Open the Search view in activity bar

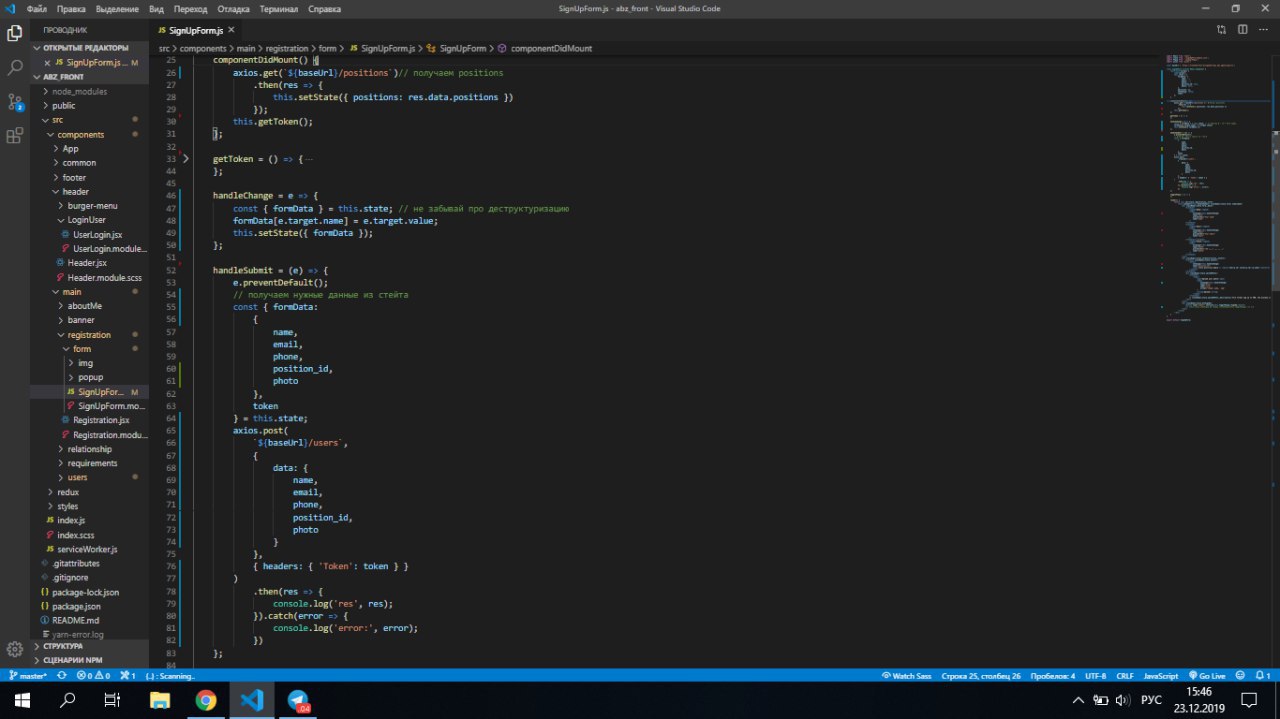click(x=15, y=68)
